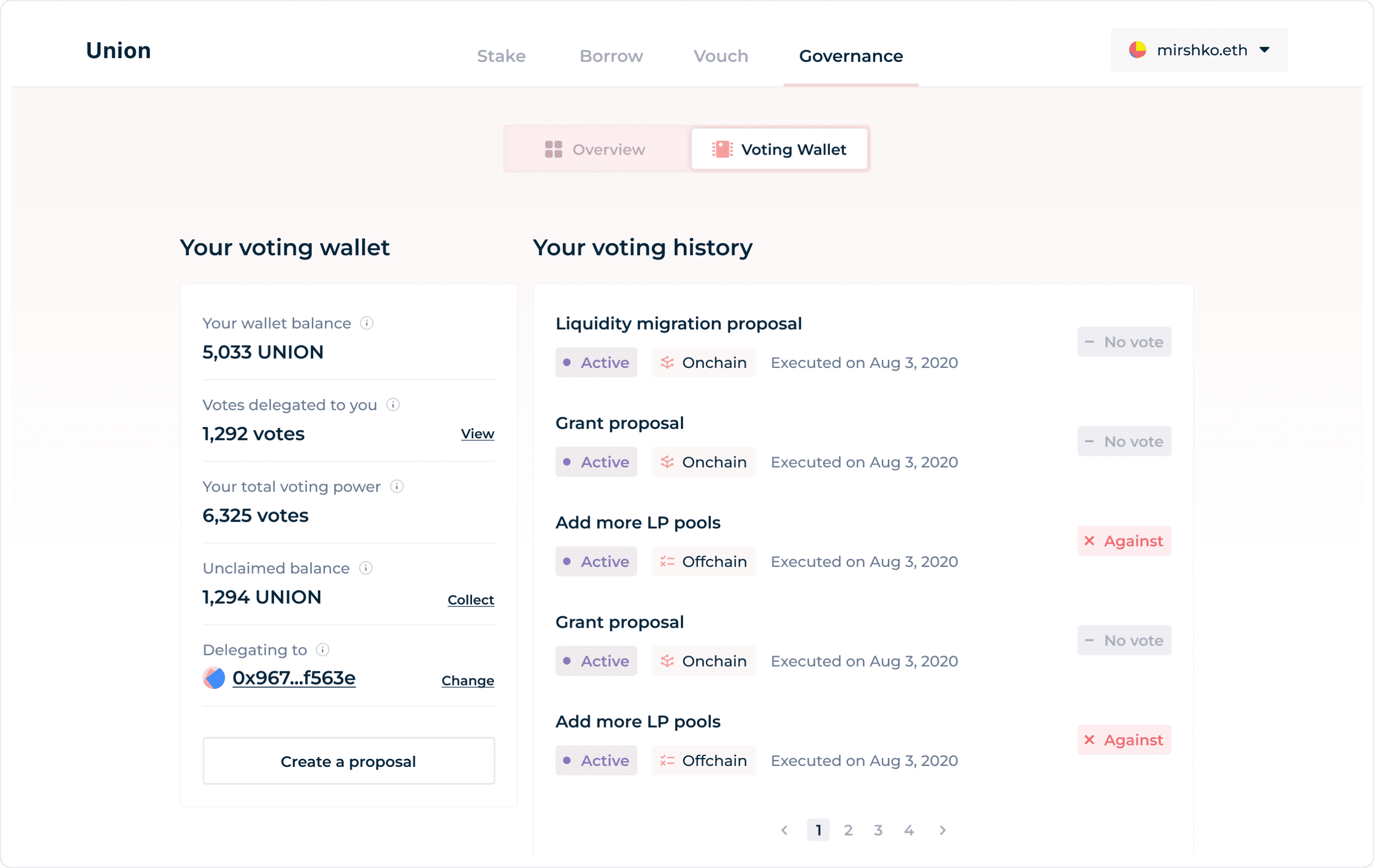
Task: Click the delegate address avatar icon
Action: point(214,678)
